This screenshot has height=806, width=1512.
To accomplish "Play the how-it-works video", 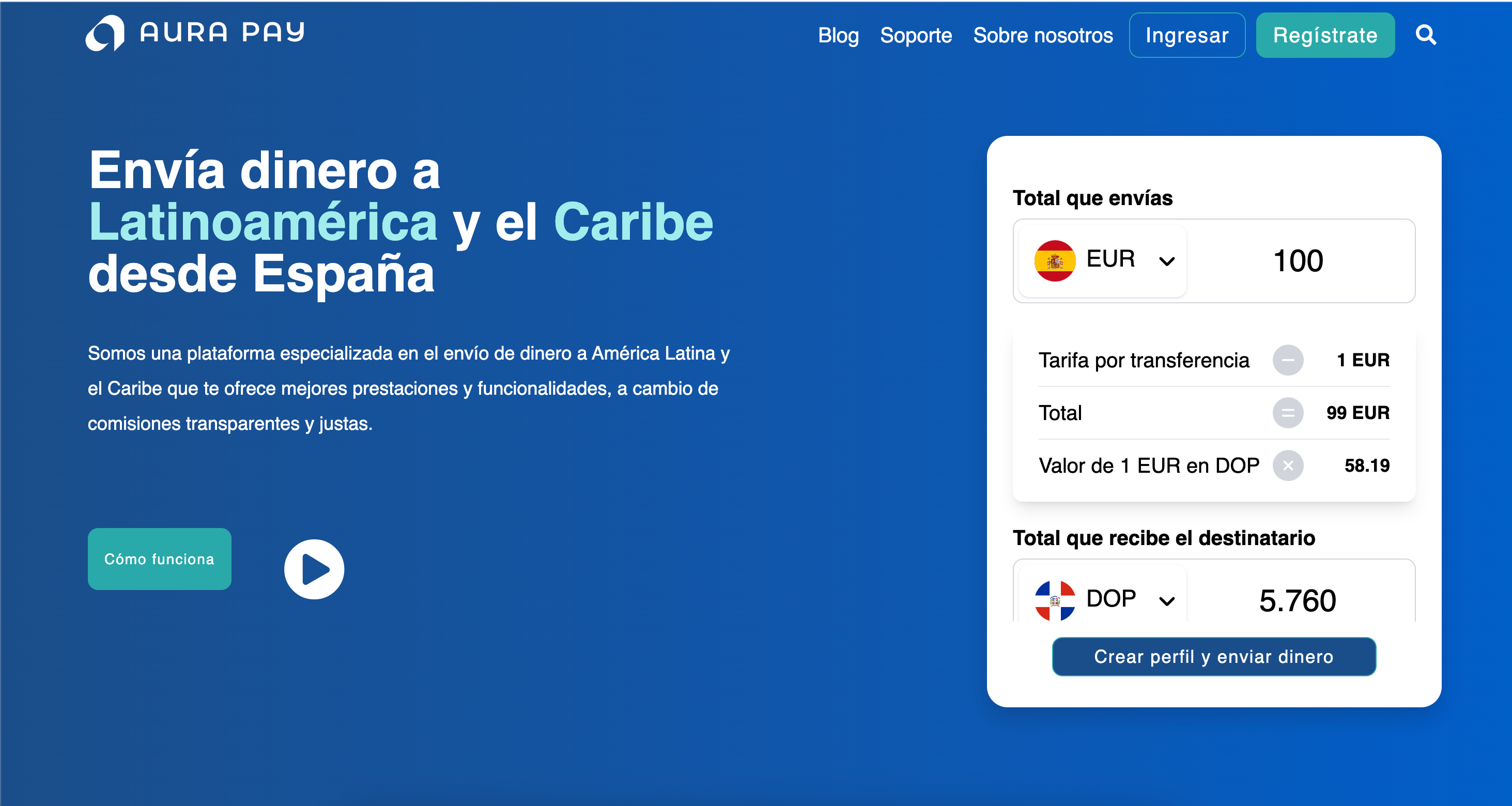I will (x=314, y=569).
